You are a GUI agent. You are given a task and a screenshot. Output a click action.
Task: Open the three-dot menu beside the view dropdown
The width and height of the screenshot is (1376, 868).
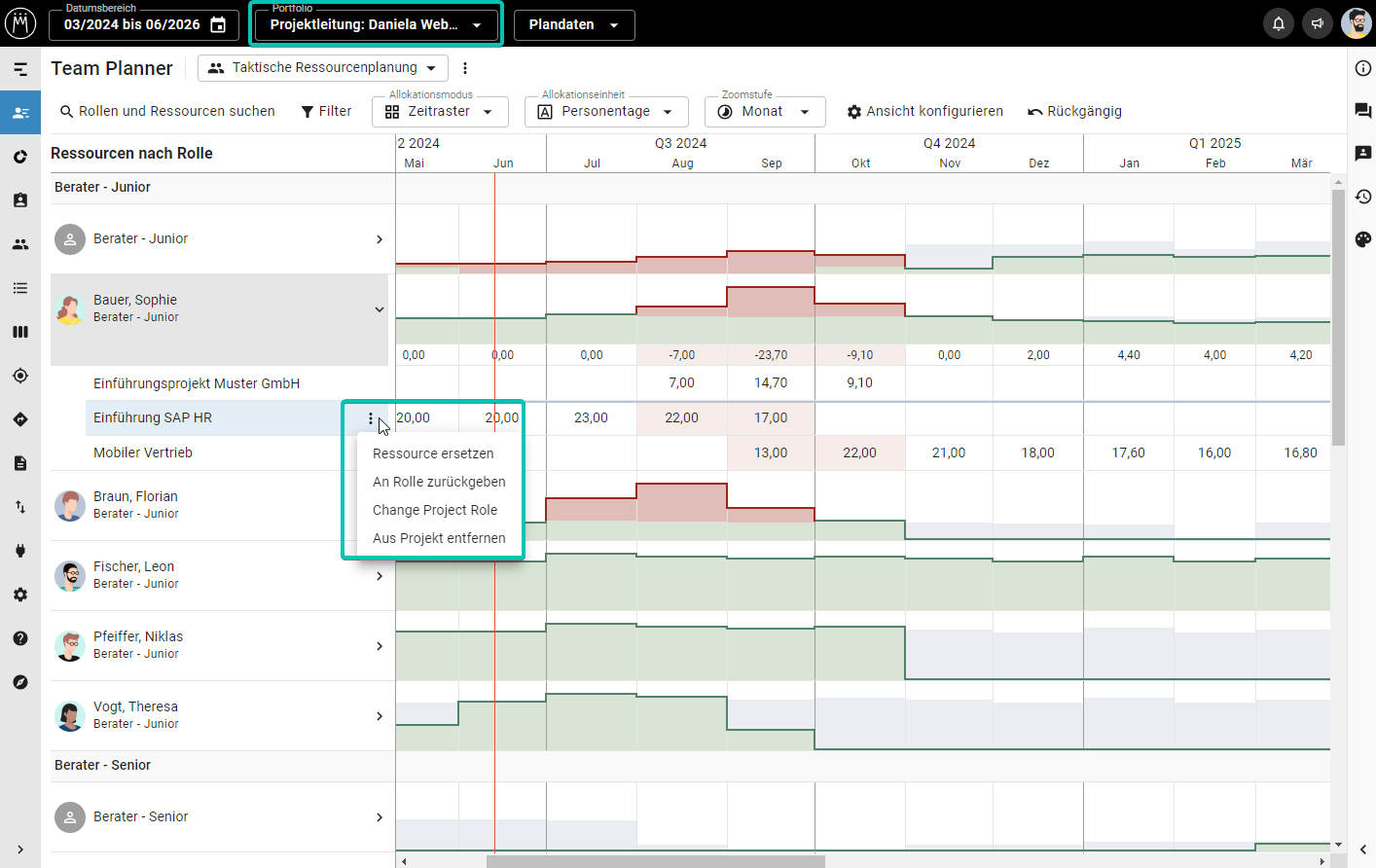coord(465,68)
